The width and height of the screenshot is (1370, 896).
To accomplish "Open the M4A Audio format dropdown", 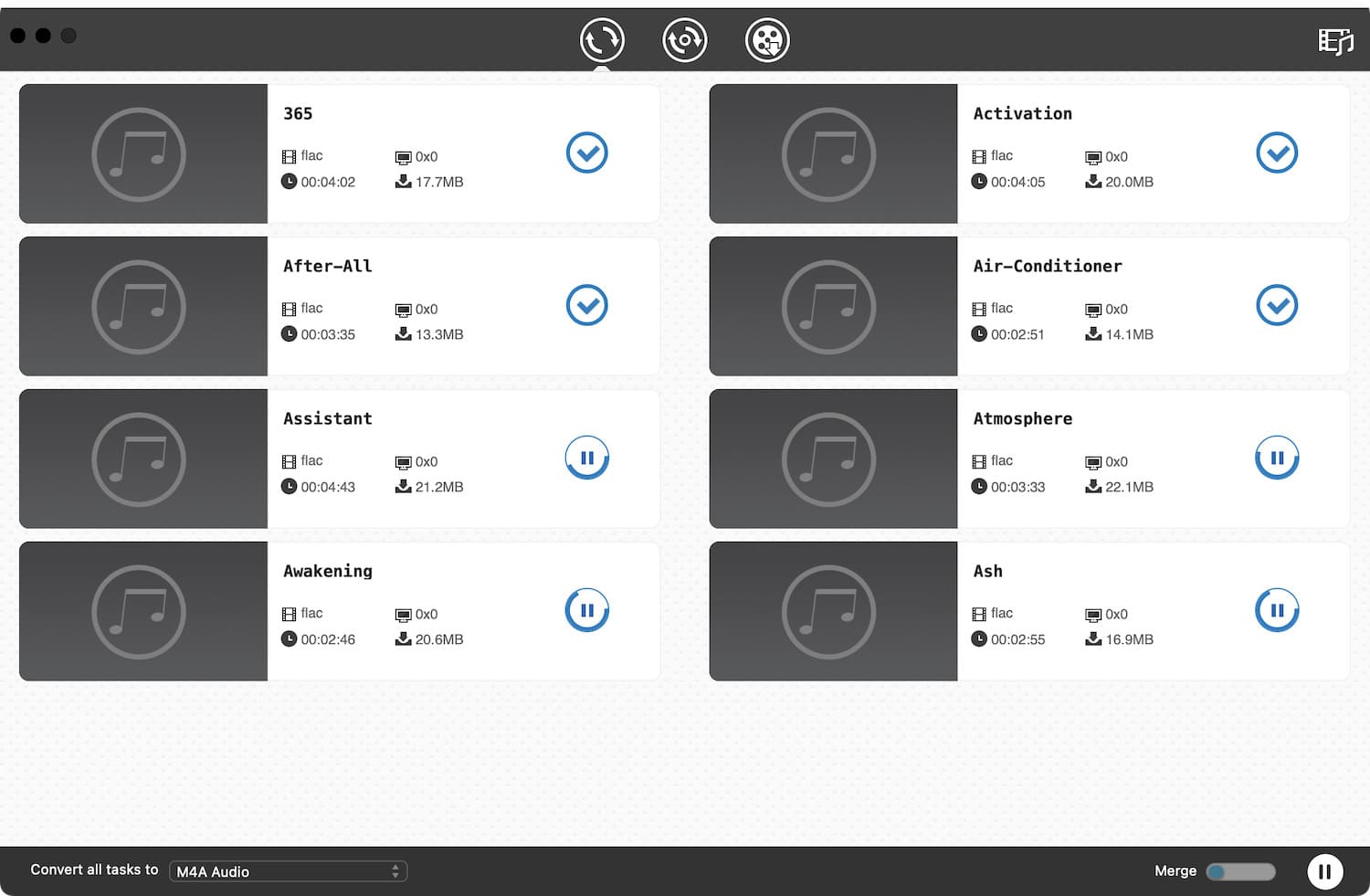I will tap(288, 871).
